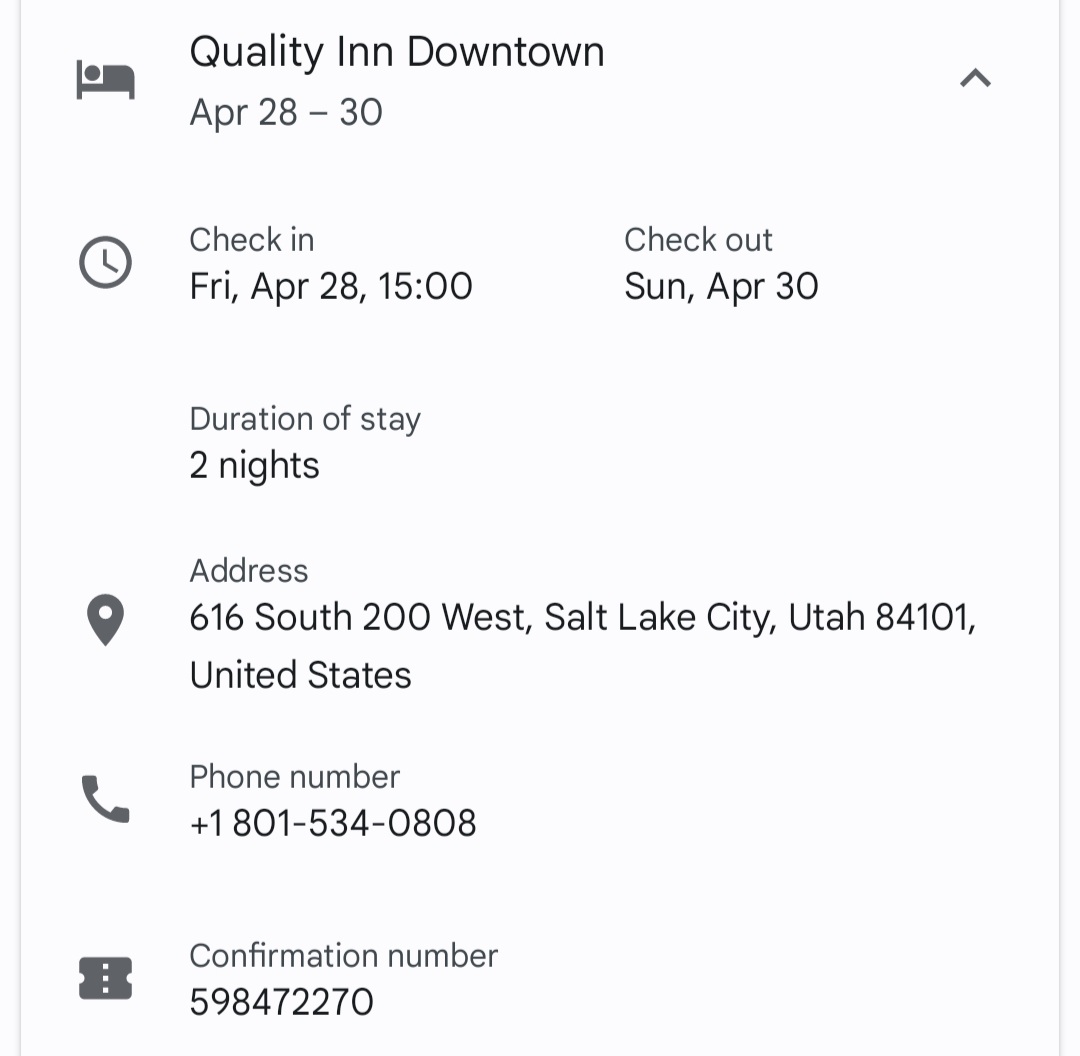
Task: Click the Apr 28 – 30 date range
Action: [x=286, y=113]
